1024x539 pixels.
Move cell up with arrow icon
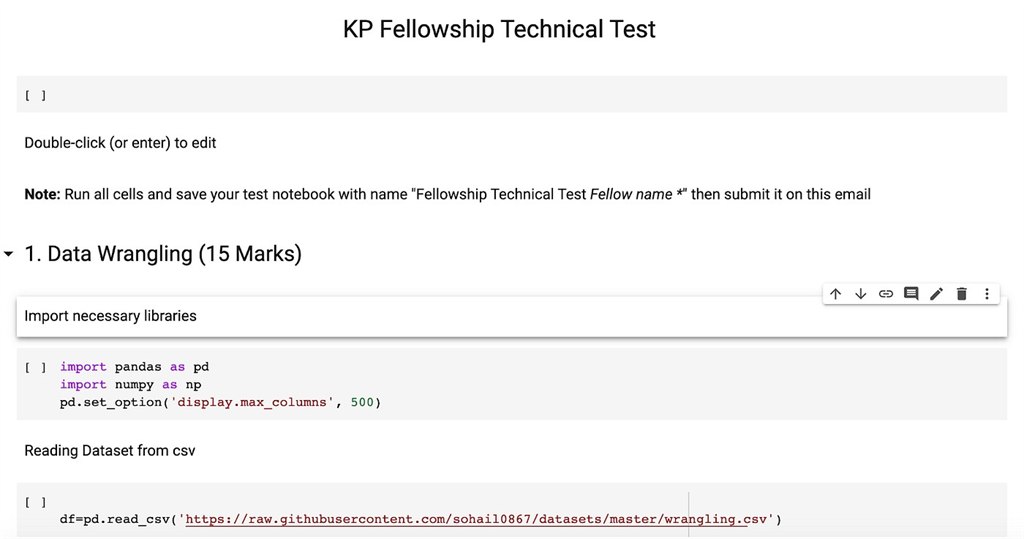click(836, 294)
